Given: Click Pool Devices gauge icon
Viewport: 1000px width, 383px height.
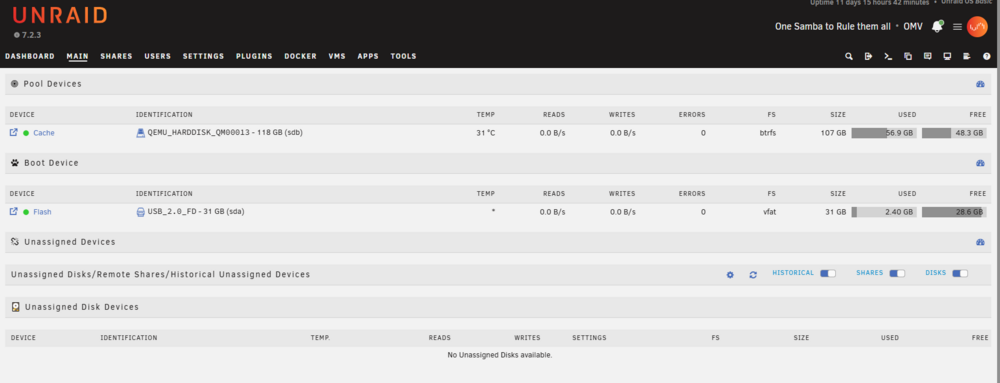Looking at the screenshot, I should coord(980,84).
